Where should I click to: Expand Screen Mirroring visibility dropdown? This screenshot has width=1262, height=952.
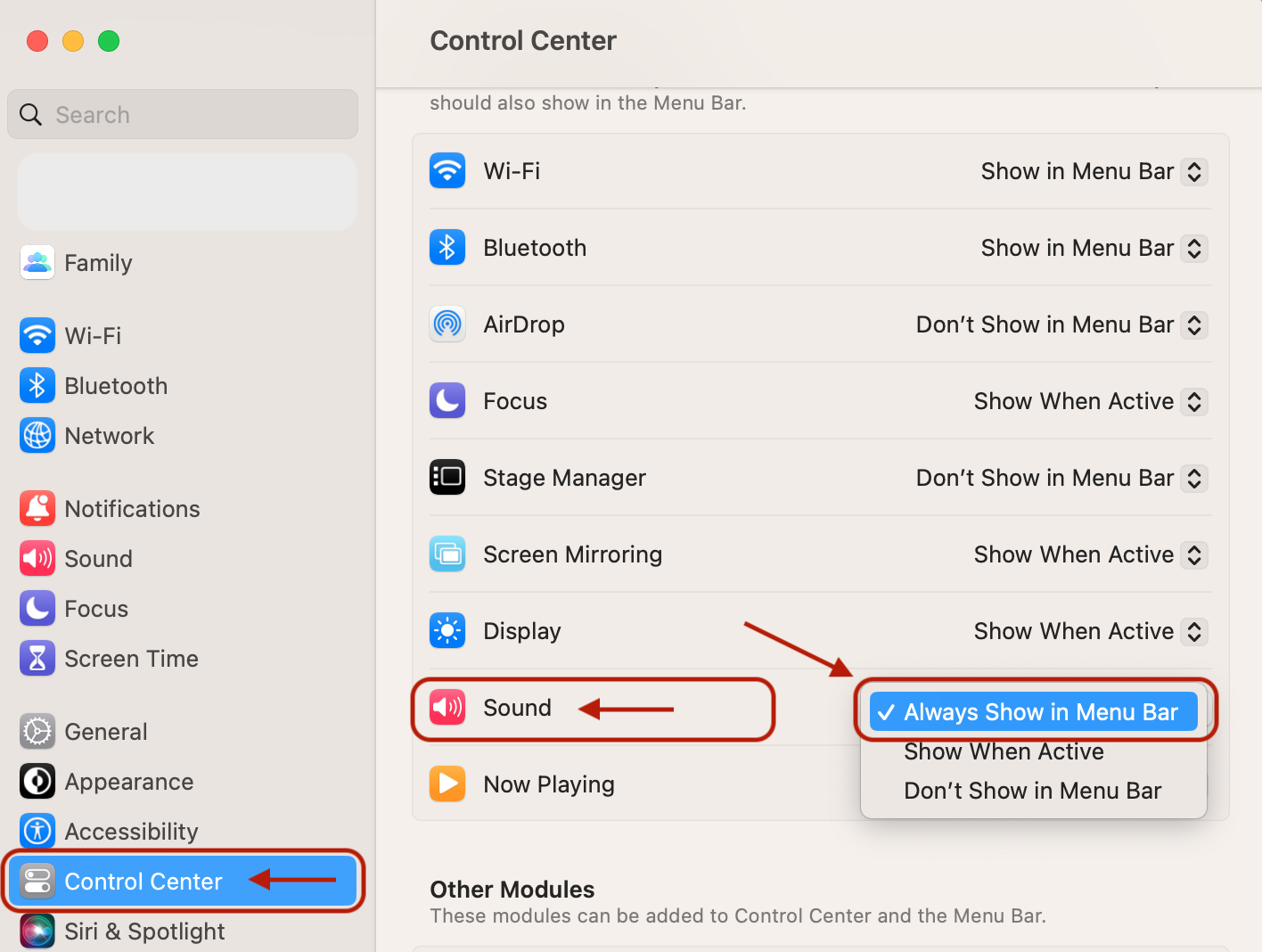1091,554
